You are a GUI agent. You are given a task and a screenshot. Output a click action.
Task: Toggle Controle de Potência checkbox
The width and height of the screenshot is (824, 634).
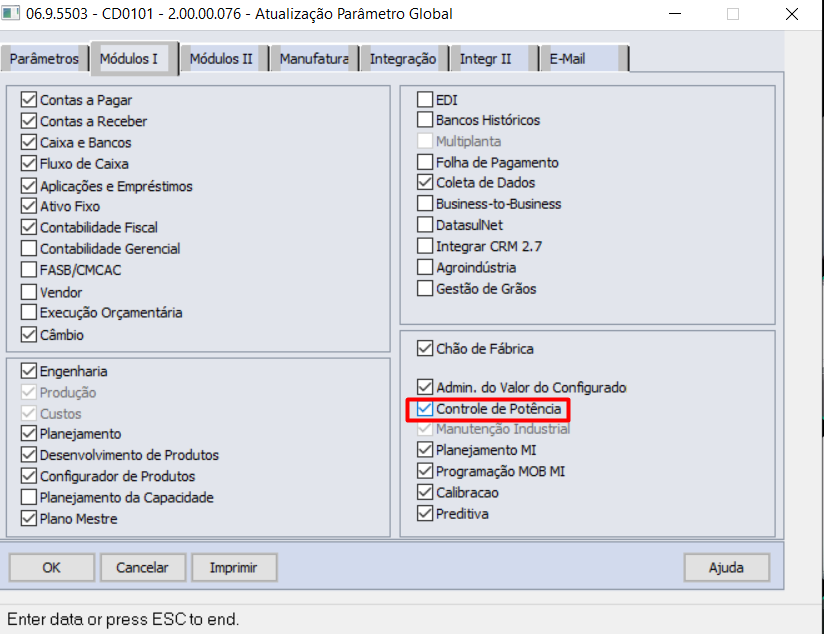tap(425, 409)
